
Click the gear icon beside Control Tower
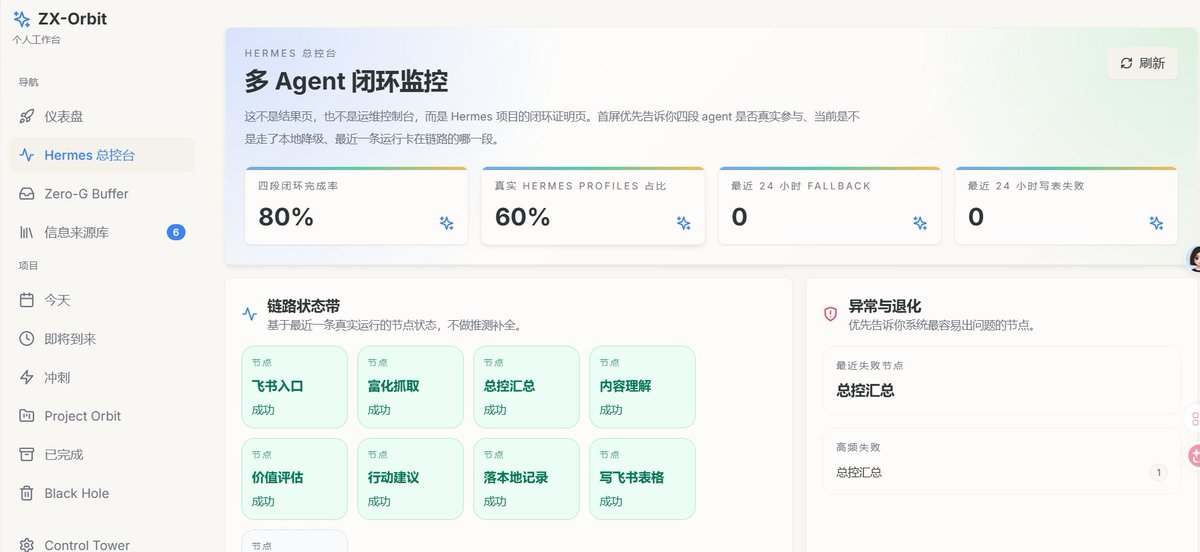[x=27, y=545]
